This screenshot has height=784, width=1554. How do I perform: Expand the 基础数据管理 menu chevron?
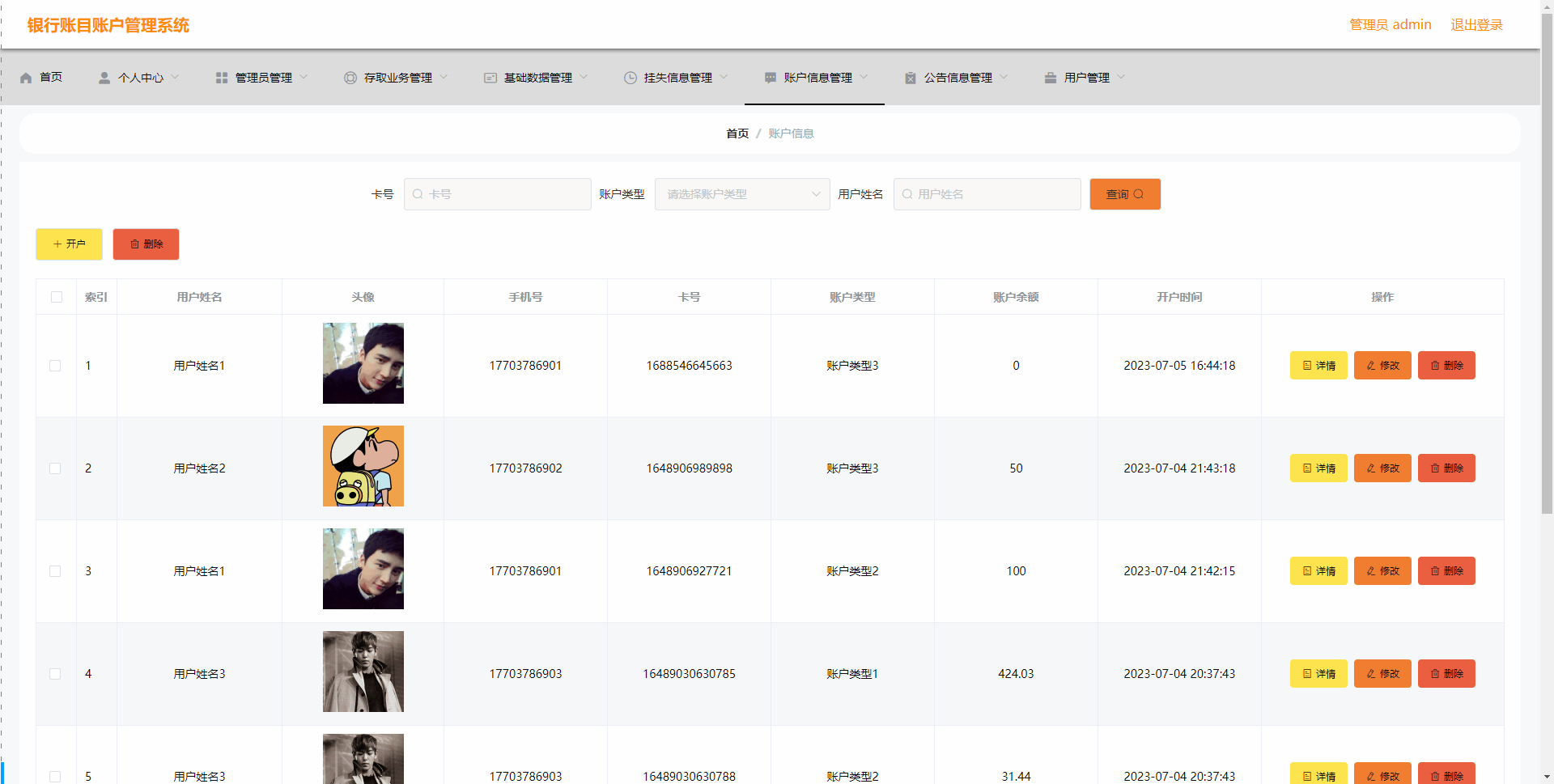pyautogui.click(x=584, y=78)
